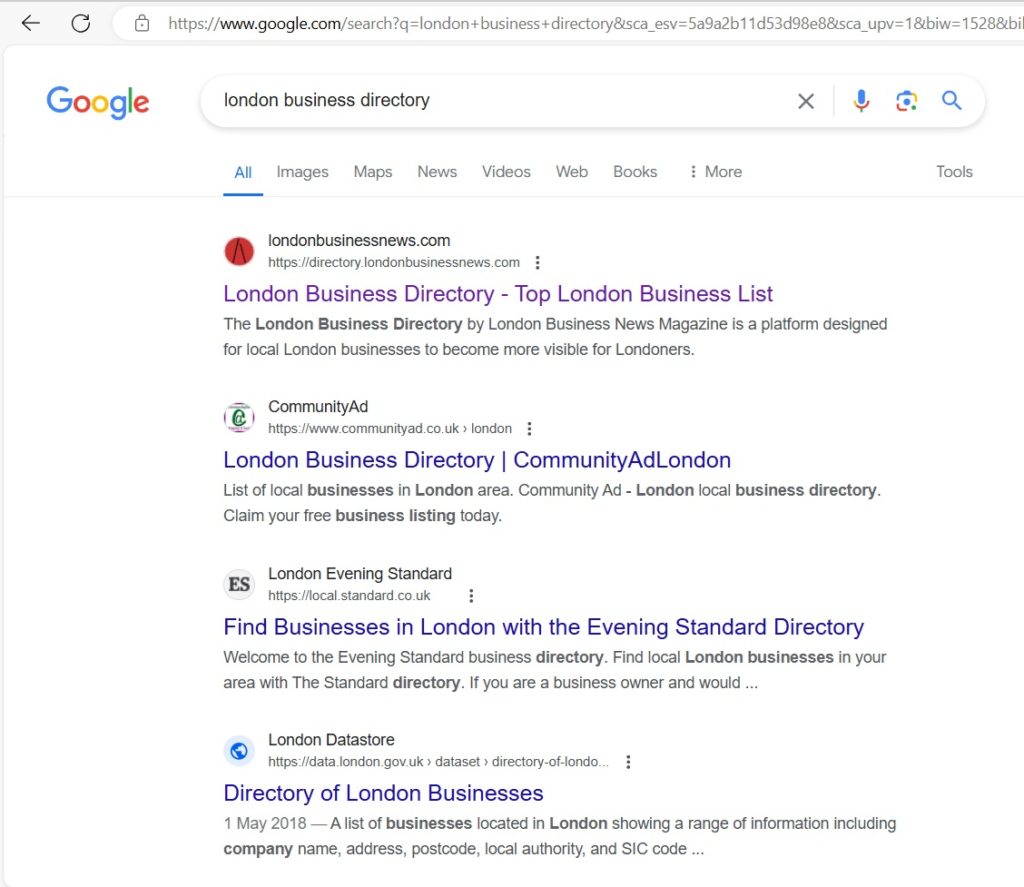Screen dimensions: 1024x887
Task: Start voice search with microphone icon
Action: (861, 101)
